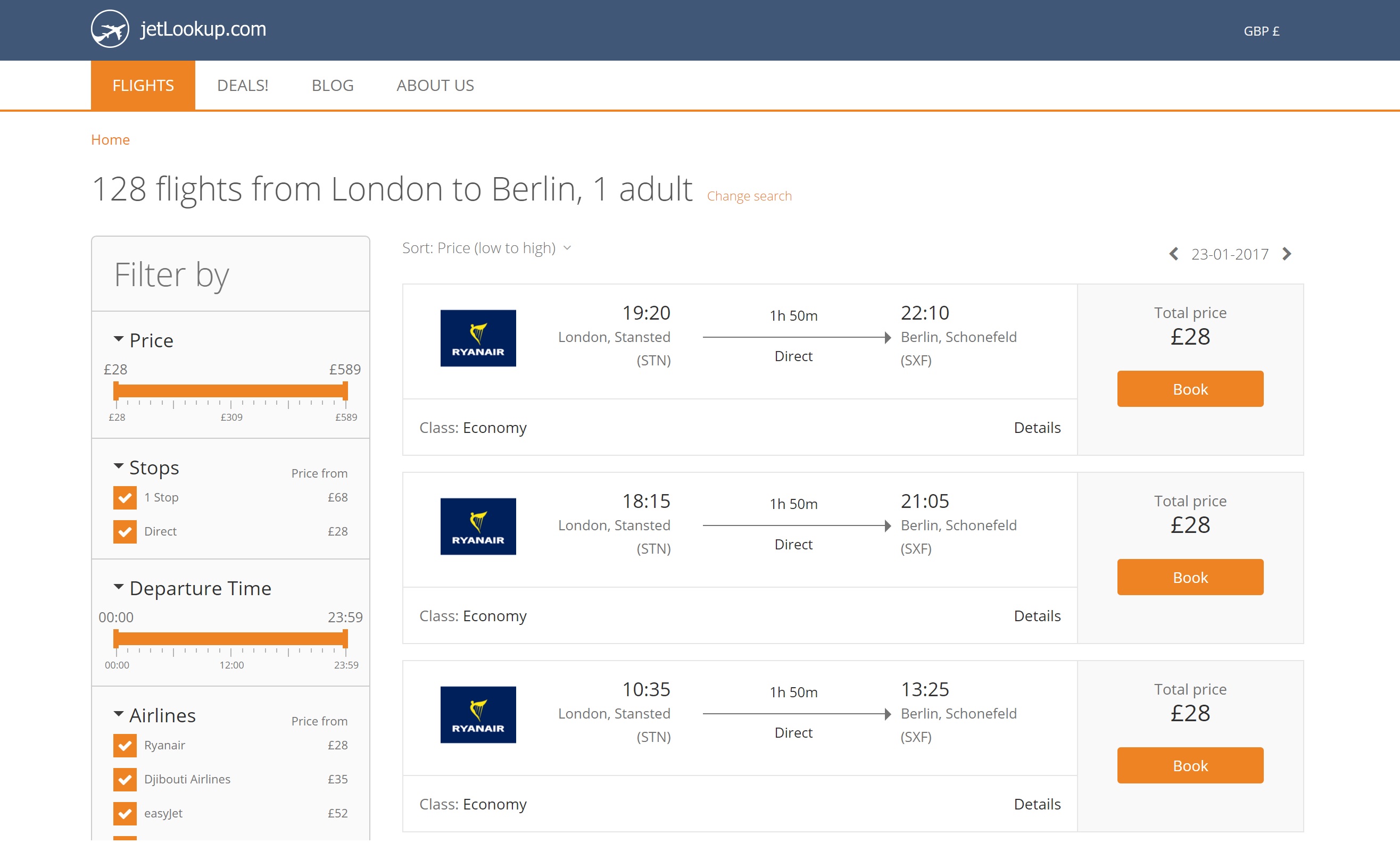The width and height of the screenshot is (1400, 843).
Task: Go to previous date with left chevron
Action: 1174,254
